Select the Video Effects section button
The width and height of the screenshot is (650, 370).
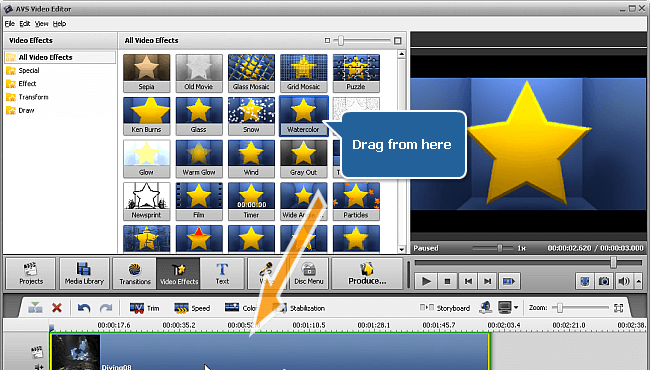point(179,273)
